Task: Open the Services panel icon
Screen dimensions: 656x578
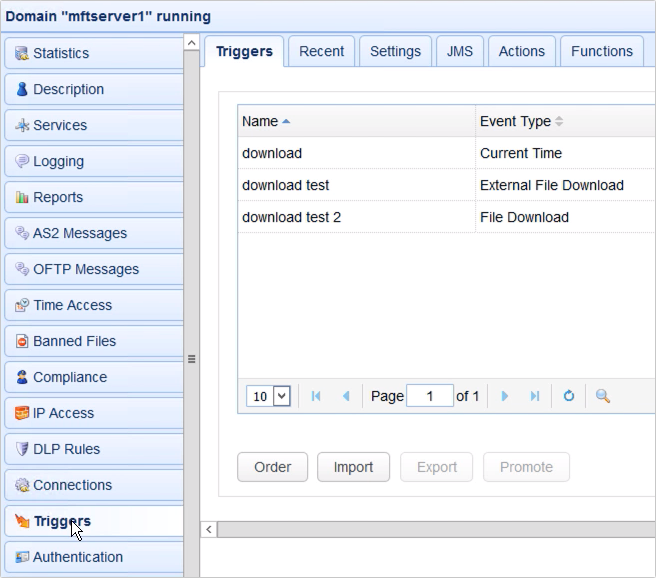Action: [22, 125]
